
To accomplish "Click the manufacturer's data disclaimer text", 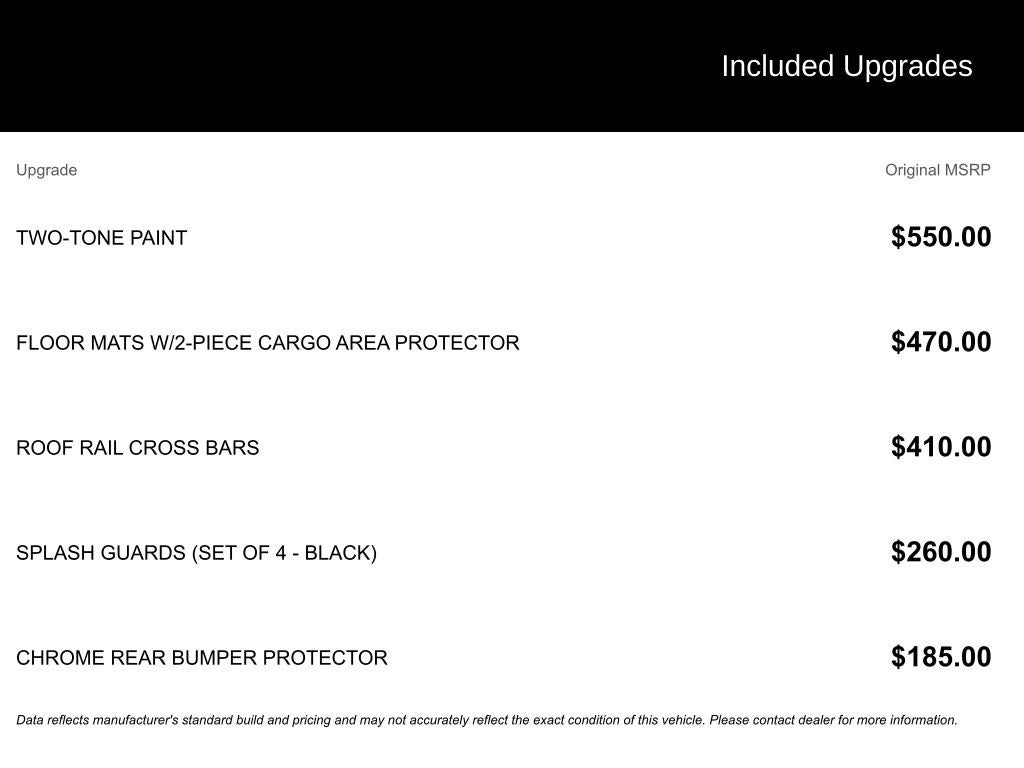I will pyautogui.click(x=487, y=720).
